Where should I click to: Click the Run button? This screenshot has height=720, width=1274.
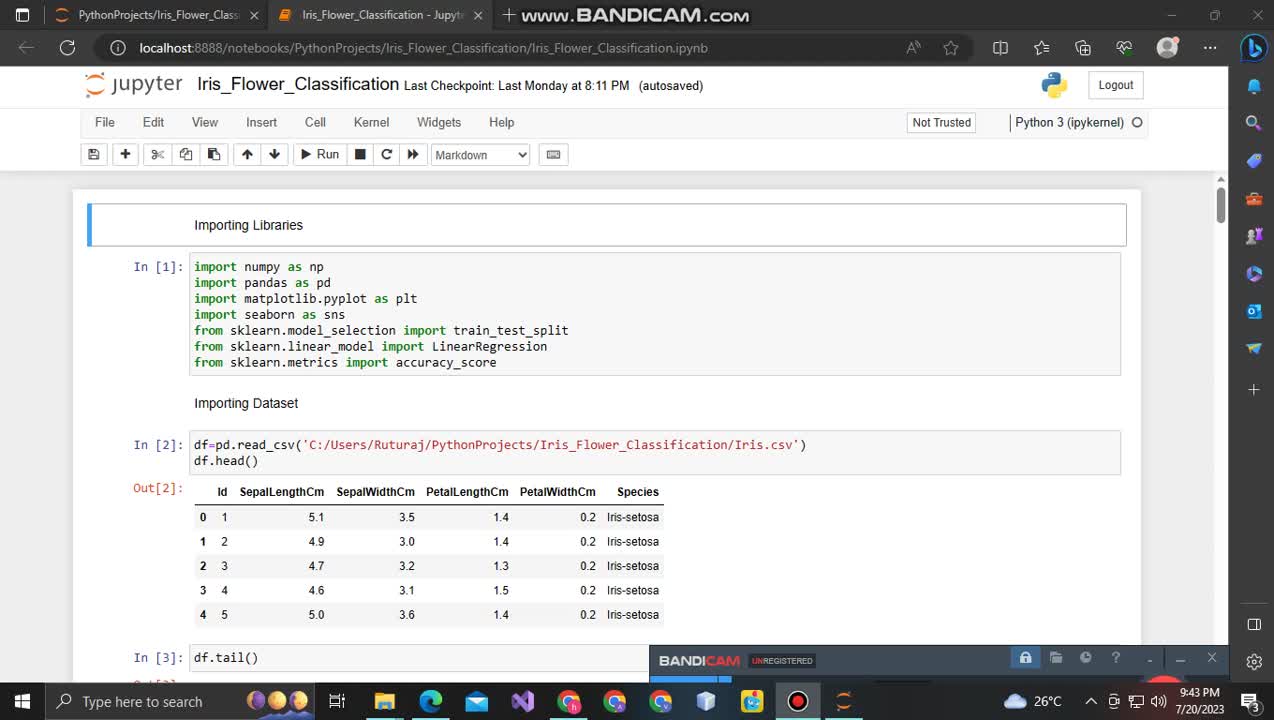click(319, 154)
